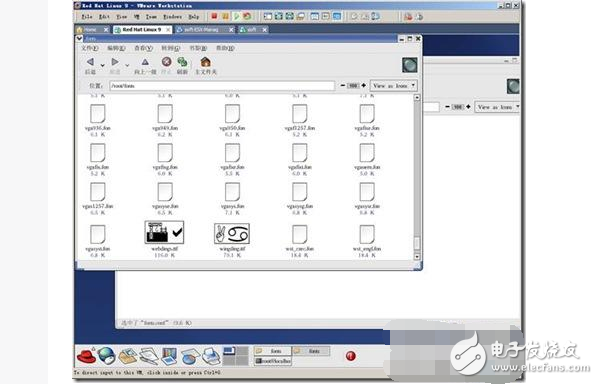
Task: Select the webdings.ttf font thumbnail
Action: tap(164, 232)
